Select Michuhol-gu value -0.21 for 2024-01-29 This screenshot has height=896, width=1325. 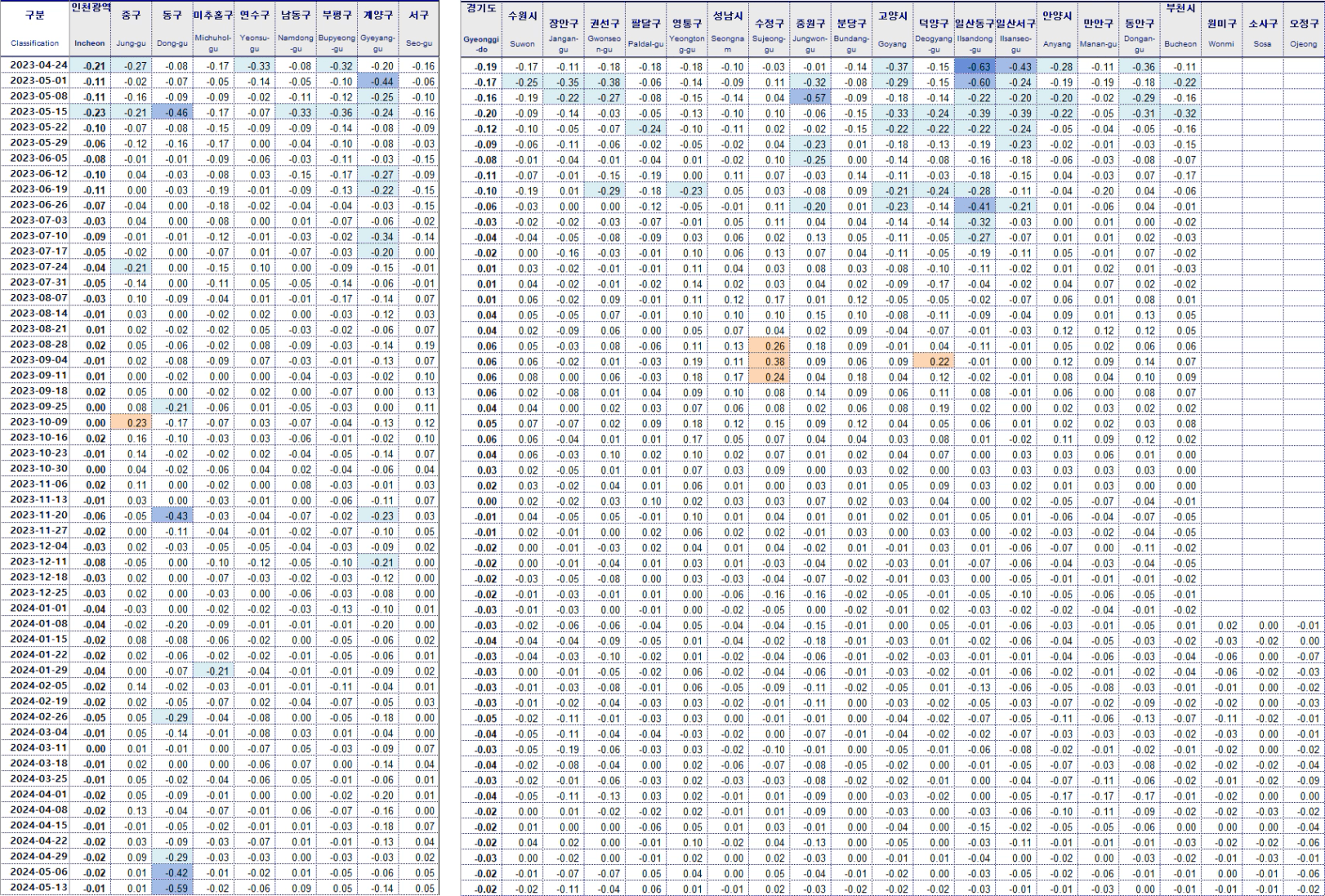pos(213,671)
